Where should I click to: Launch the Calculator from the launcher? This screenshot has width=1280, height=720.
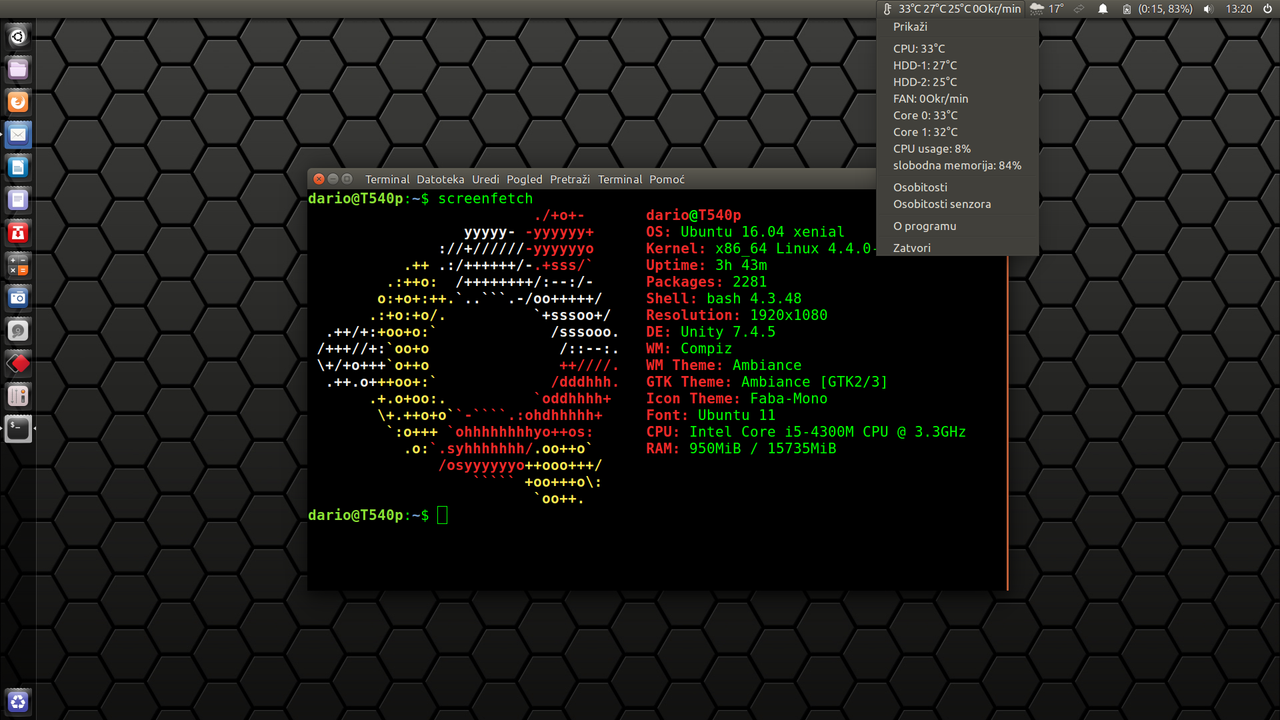tap(18, 265)
